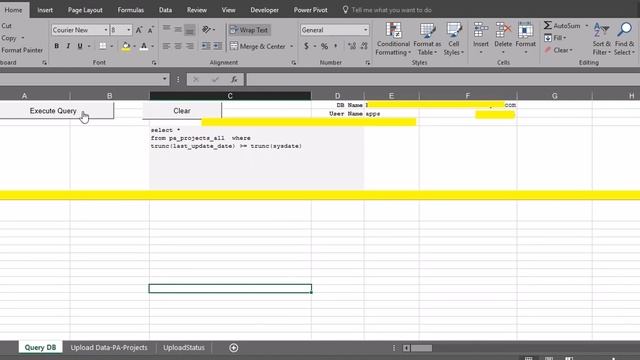This screenshot has width=640, height=360.
Task: Click the Clear worksheet button
Action: tap(182, 111)
